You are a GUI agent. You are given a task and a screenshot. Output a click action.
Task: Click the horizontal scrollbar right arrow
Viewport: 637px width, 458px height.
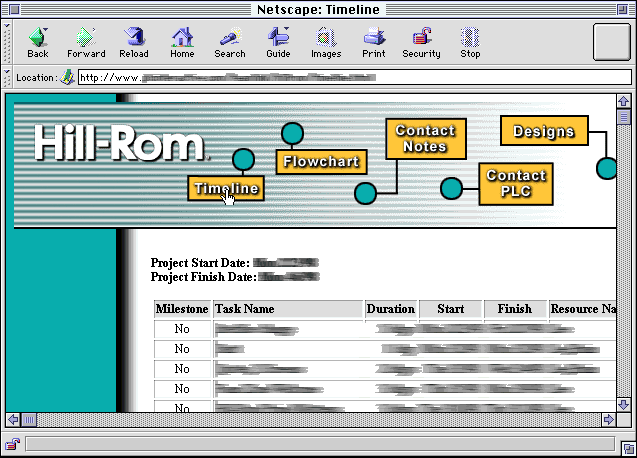(x=608, y=419)
